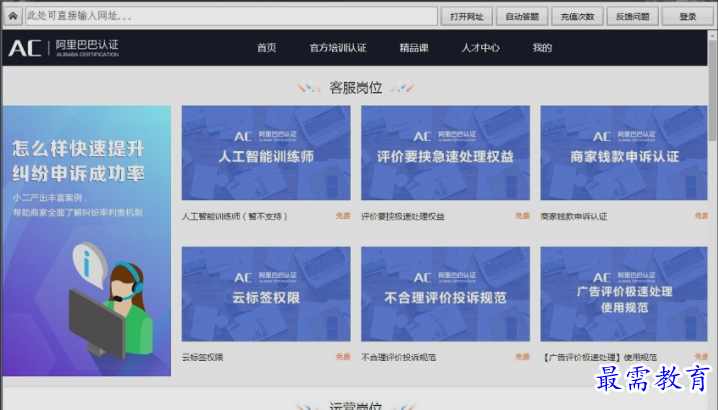The height and width of the screenshot is (410, 718).
Task: Open the 人才中心 nav item
Action: [x=480, y=48]
